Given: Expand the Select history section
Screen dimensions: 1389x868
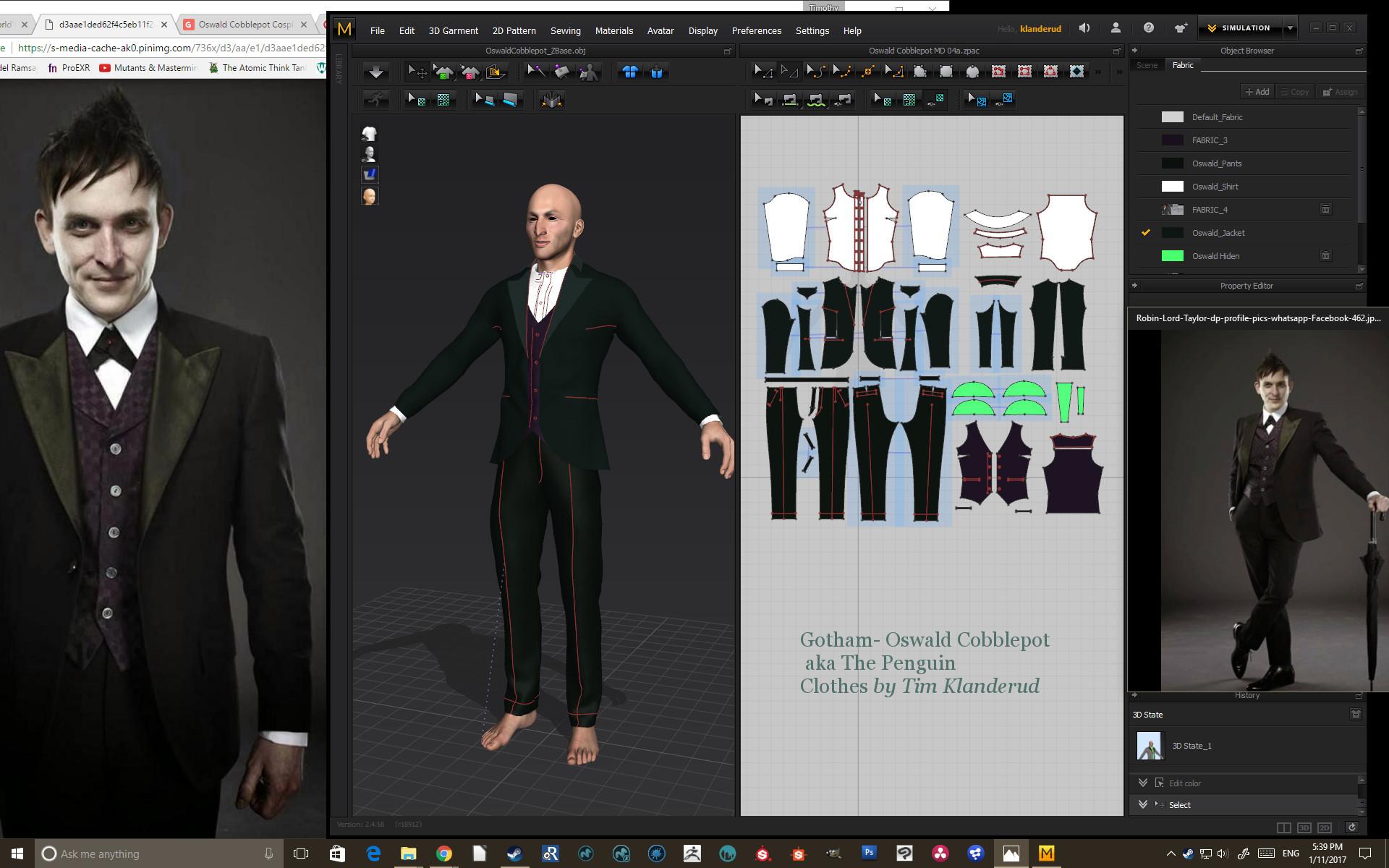Looking at the screenshot, I should [x=1143, y=804].
